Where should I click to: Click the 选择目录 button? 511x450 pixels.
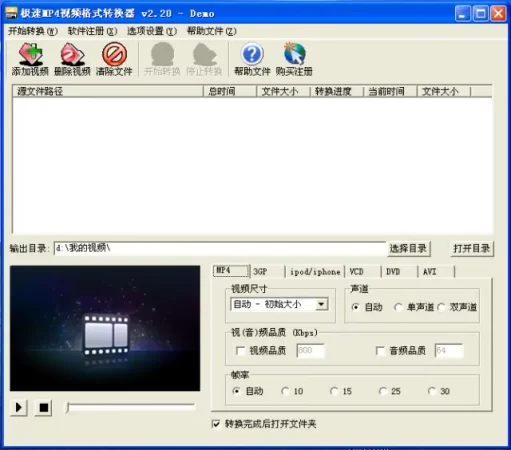tap(408, 249)
